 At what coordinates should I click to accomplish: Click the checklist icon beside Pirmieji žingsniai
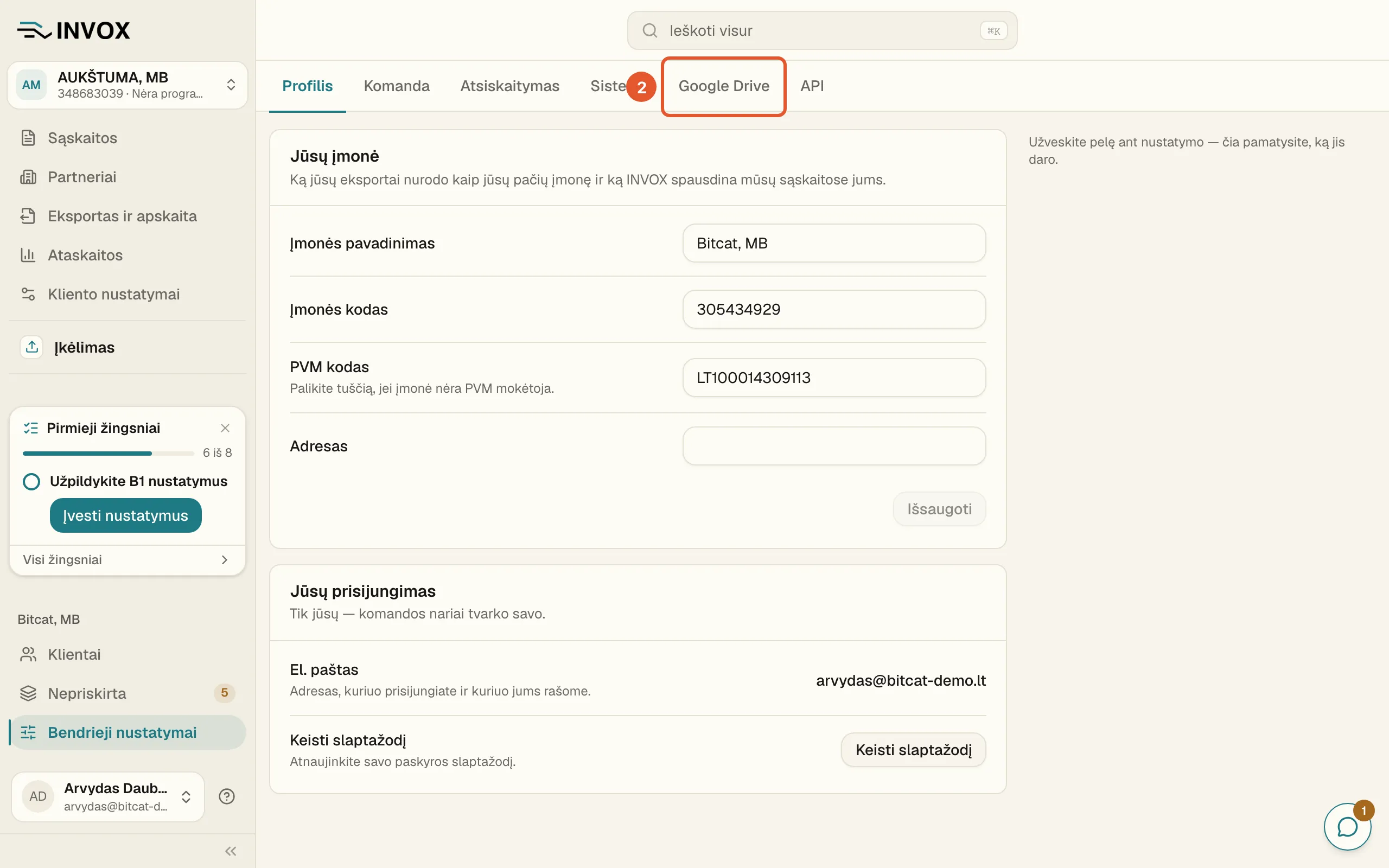[30, 428]
